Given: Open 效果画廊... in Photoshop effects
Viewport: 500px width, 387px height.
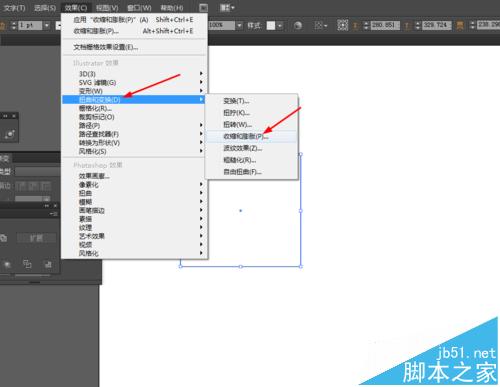Looking at the screenshot, I should coord(134,176).
